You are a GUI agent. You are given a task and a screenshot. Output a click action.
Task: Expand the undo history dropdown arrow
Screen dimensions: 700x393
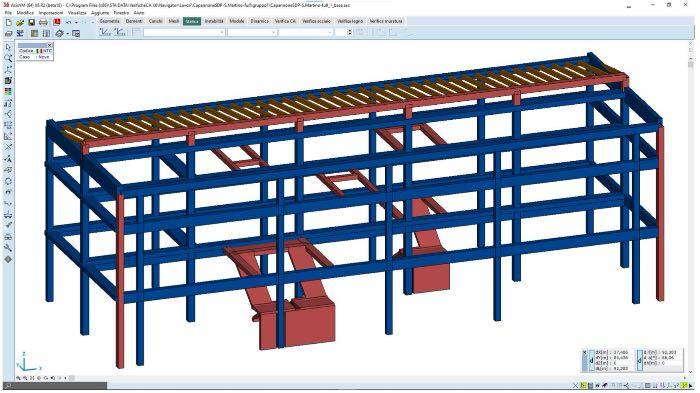point(76,22)
